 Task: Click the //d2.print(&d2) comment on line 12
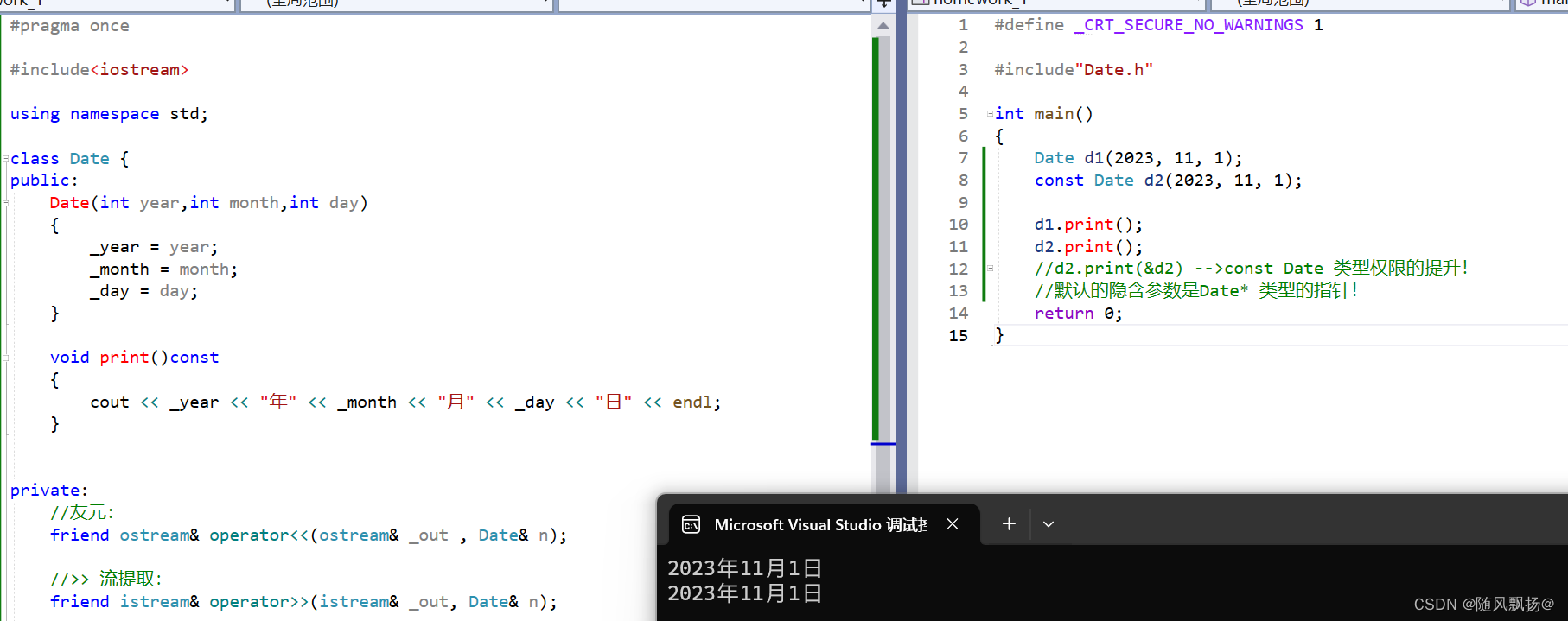coord(1252,269)
